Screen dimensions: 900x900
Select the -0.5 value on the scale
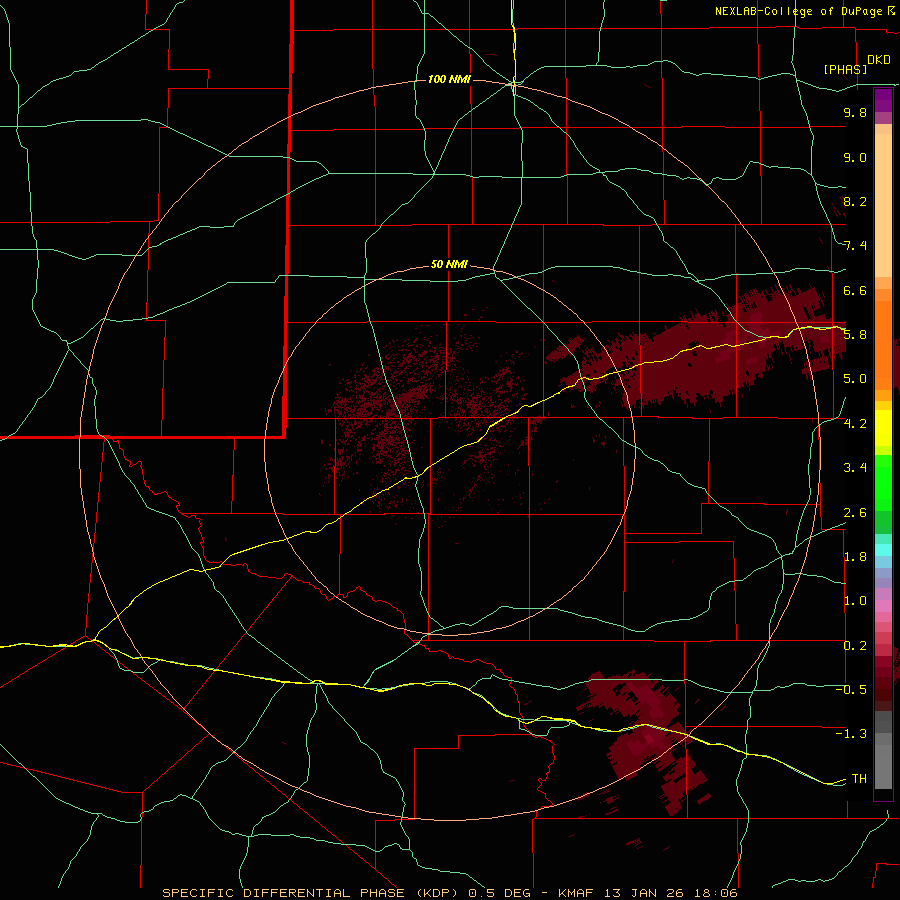851,690
